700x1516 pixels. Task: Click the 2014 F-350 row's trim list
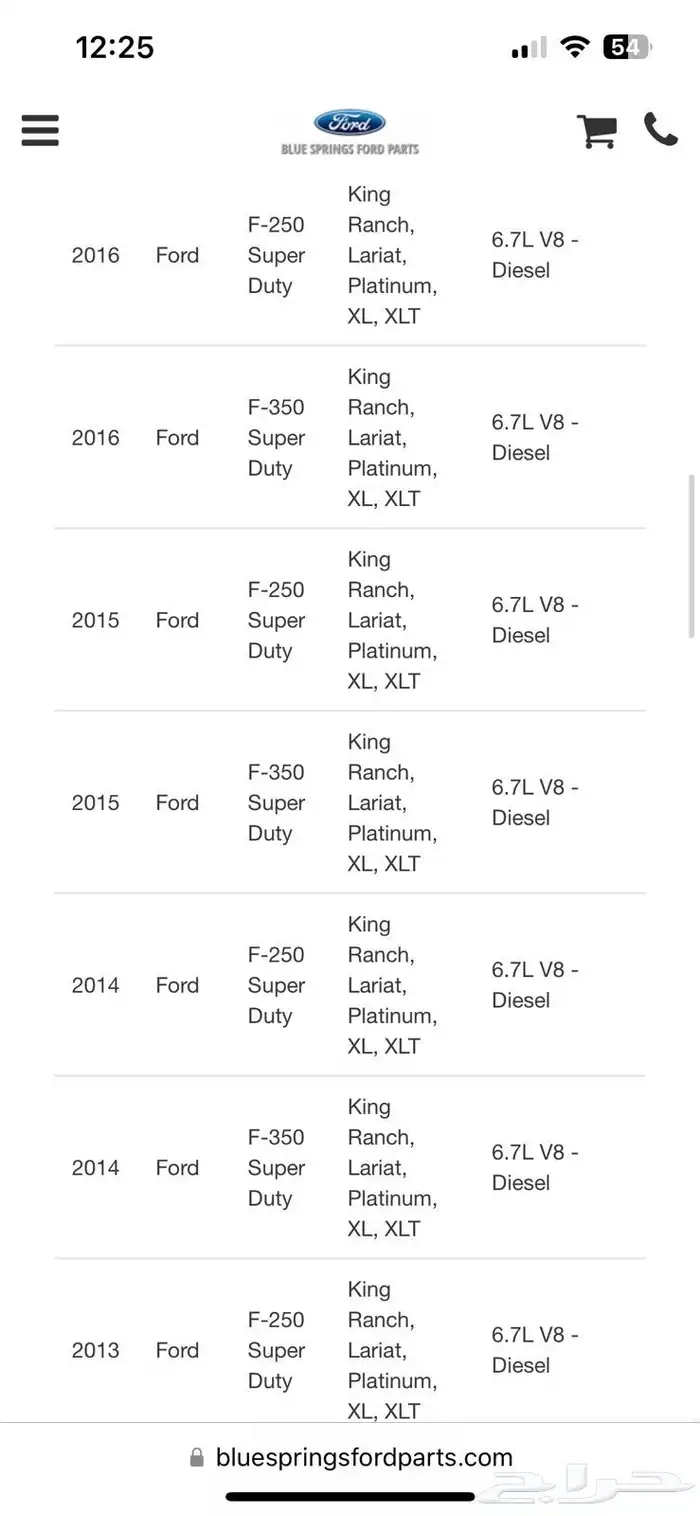[392, 1167]
